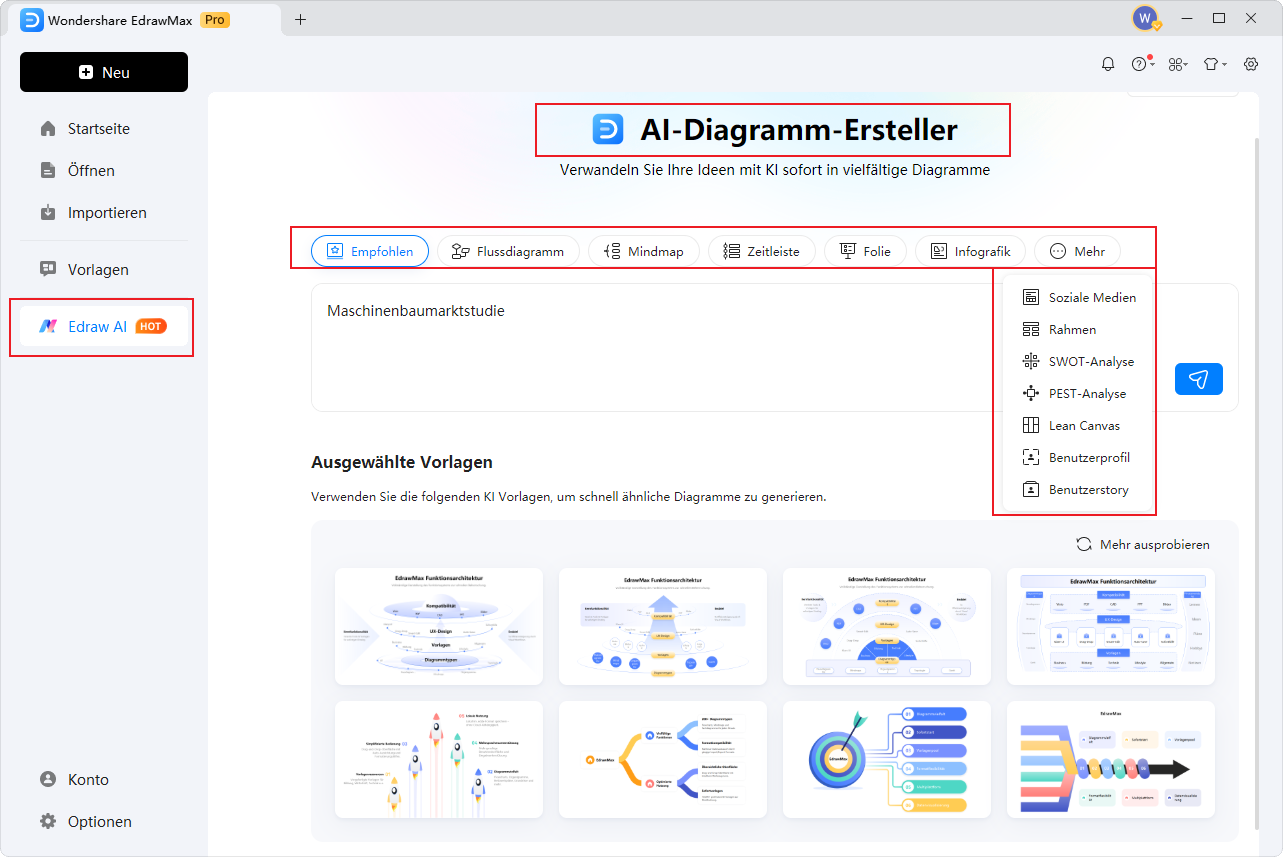
Task: Click the notification bell icon
Action: pos(1107,63)
